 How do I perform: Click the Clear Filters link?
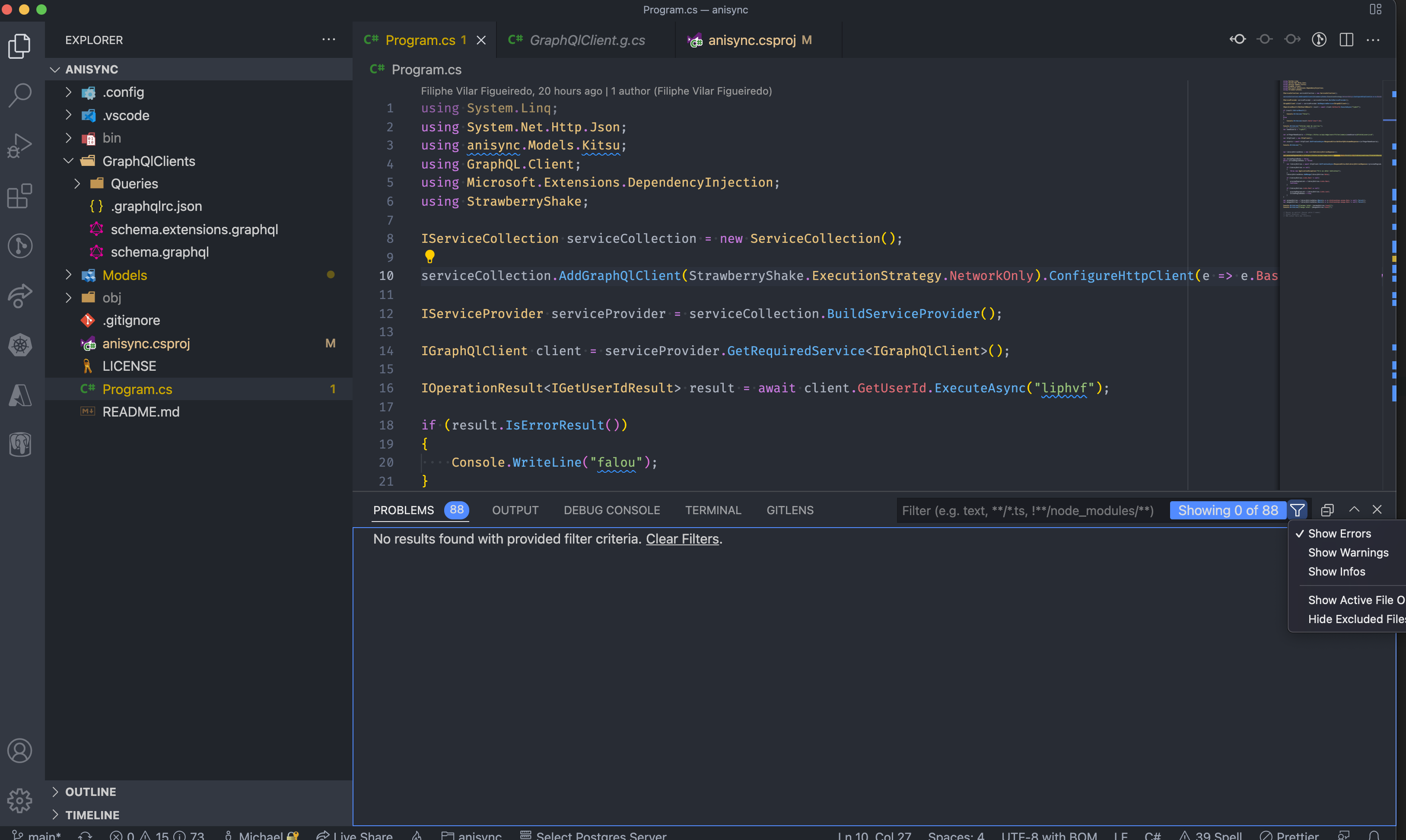click(x=682, y=539)
